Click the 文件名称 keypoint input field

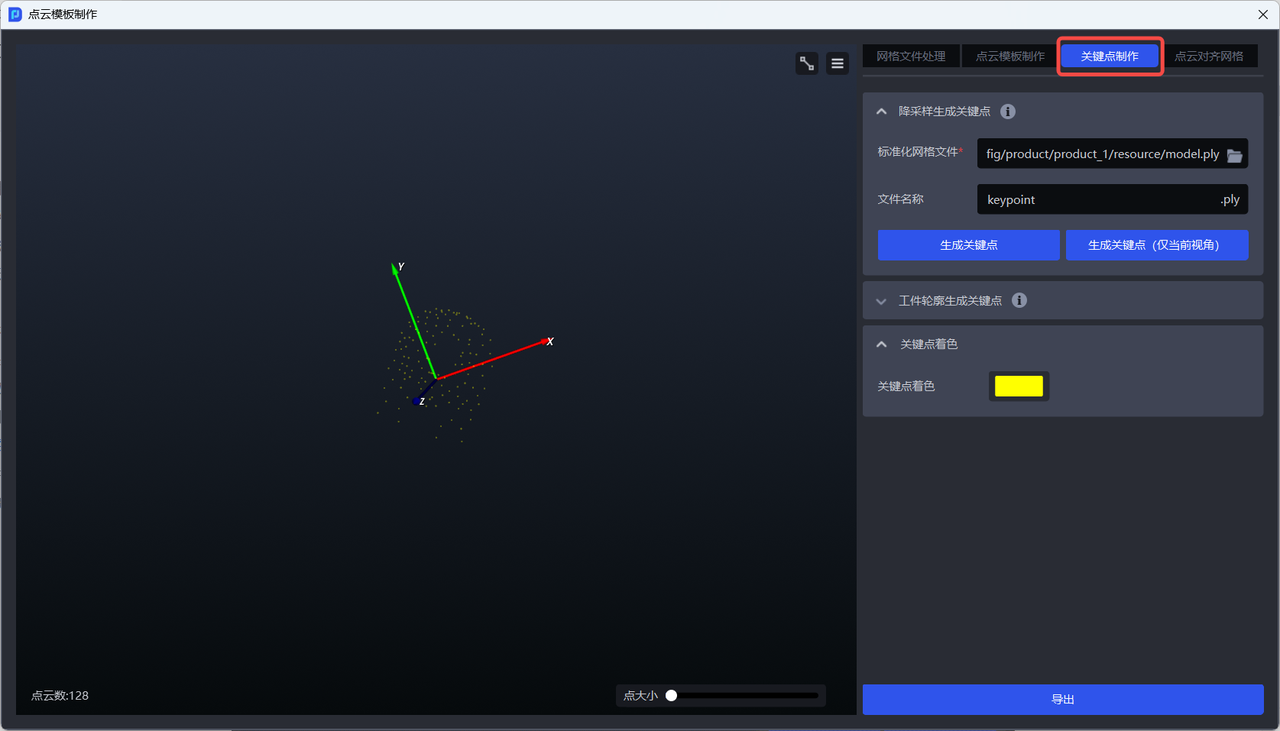pos(1095,200)
